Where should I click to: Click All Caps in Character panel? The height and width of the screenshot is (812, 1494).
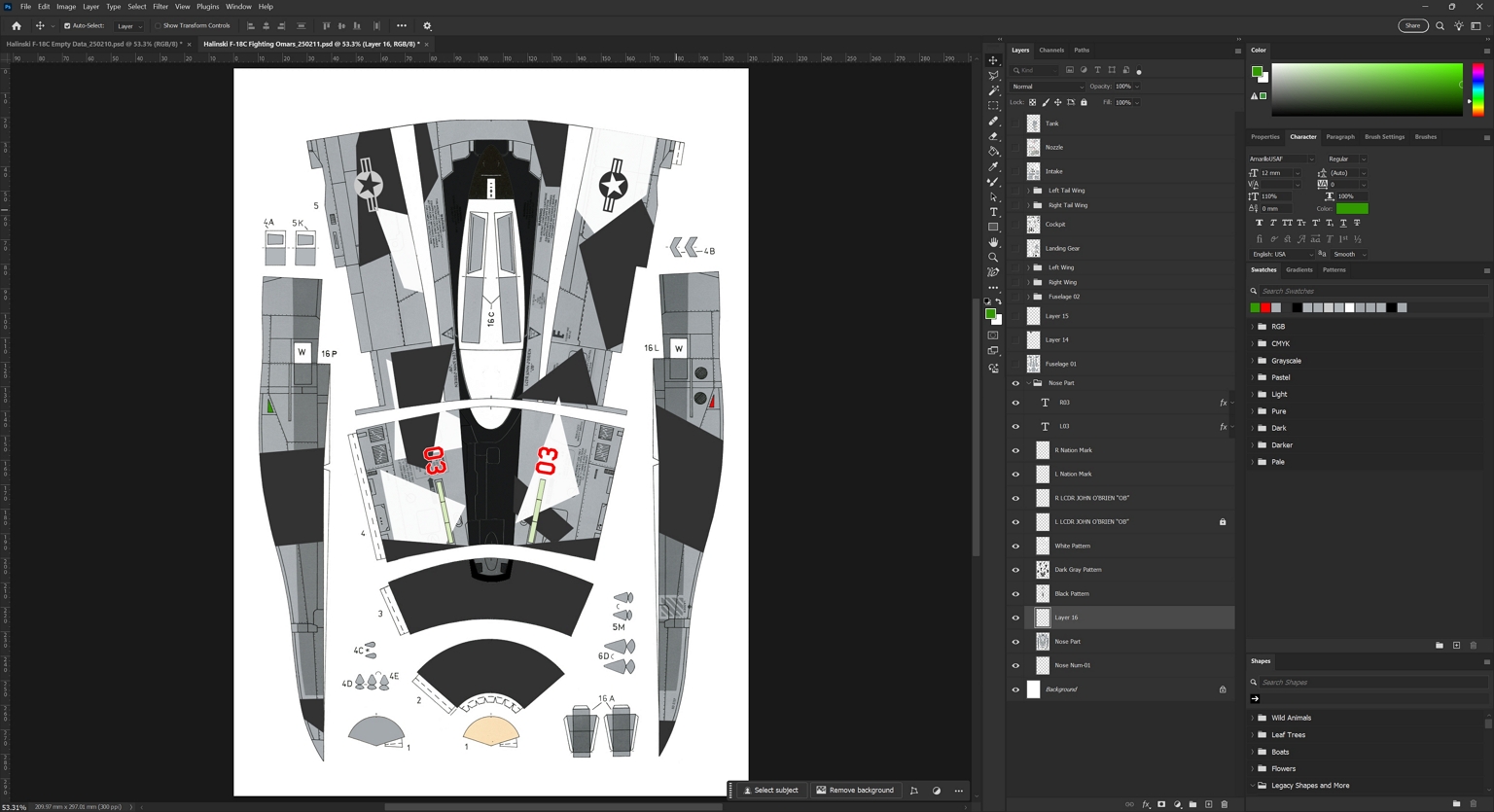(1287, 223)
